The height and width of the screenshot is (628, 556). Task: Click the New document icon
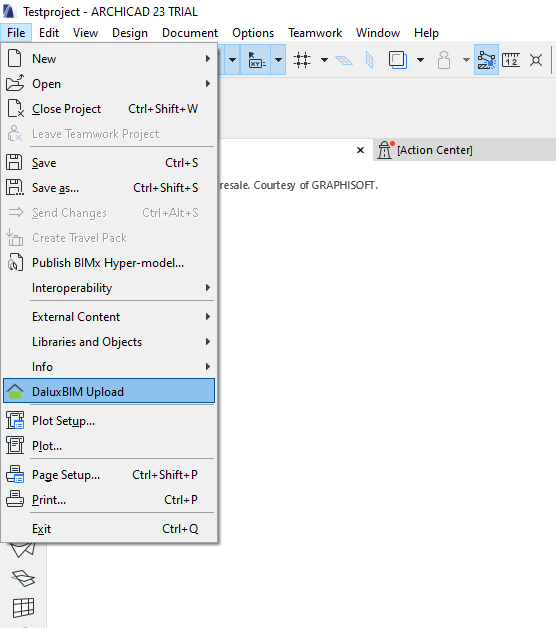coord(15,58)
